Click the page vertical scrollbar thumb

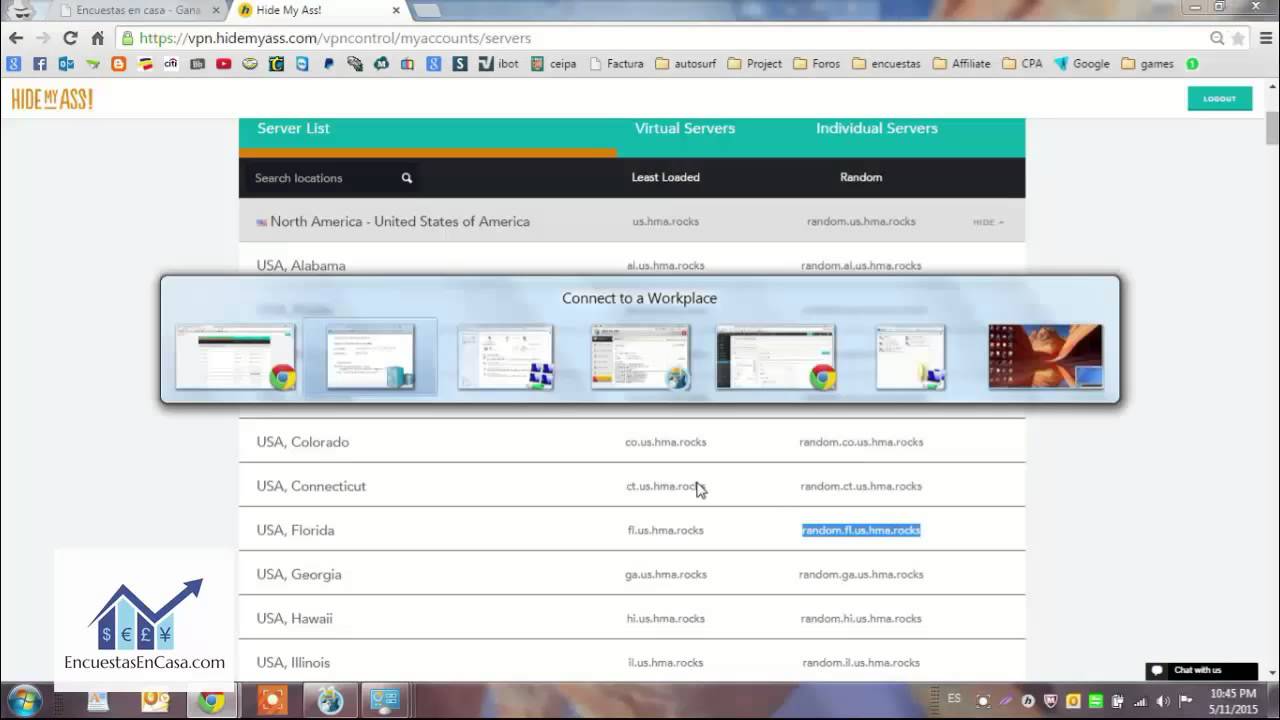point(1272,129)
